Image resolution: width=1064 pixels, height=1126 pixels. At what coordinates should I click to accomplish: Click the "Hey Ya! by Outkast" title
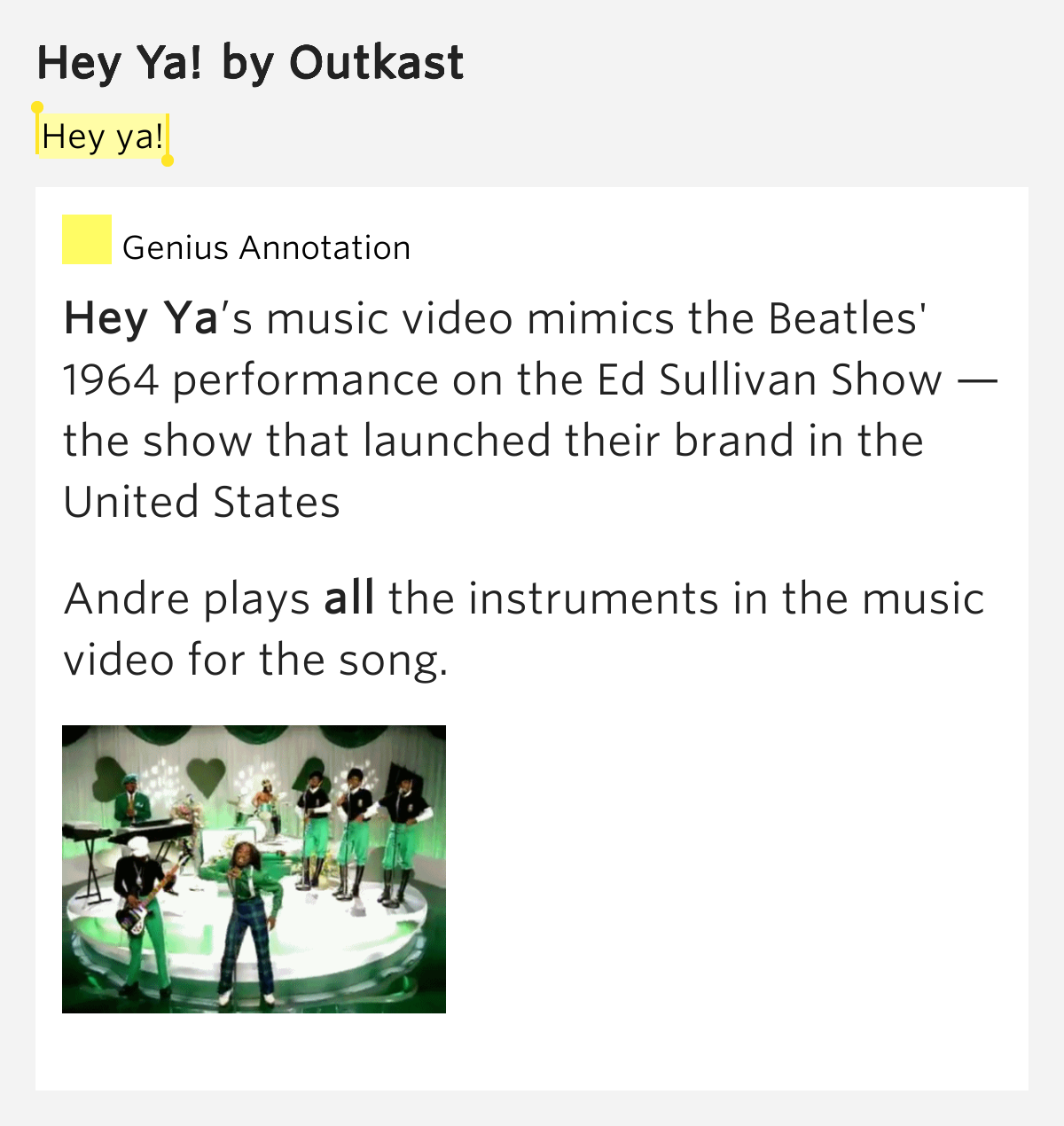click(x=250, y=63)
